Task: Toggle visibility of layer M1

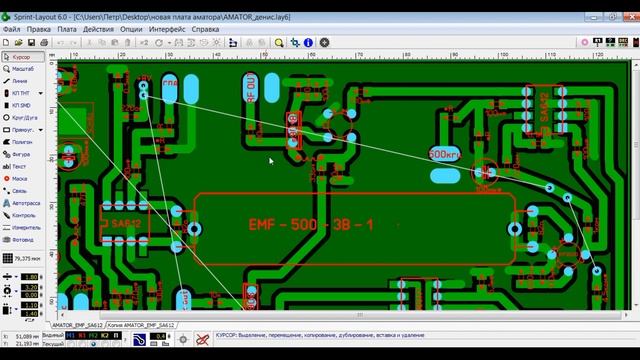Action: click(x=71, y=336)
